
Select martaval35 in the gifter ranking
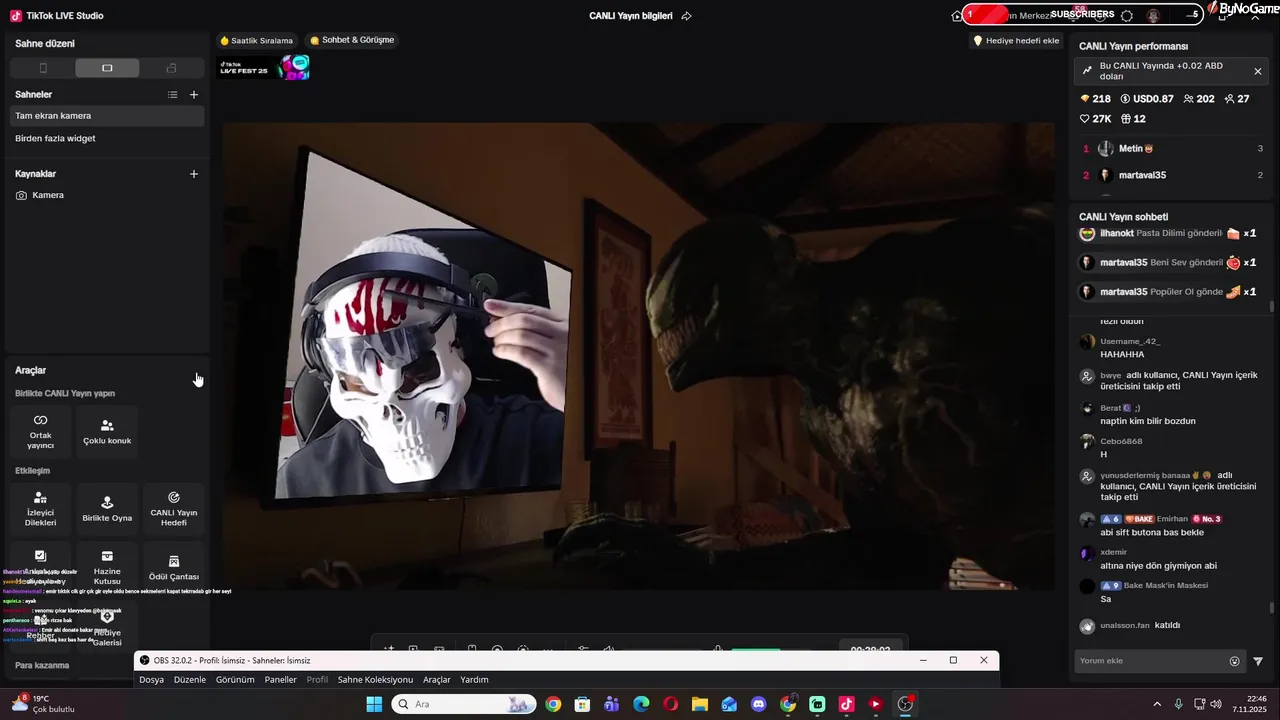pos(1172,175)
